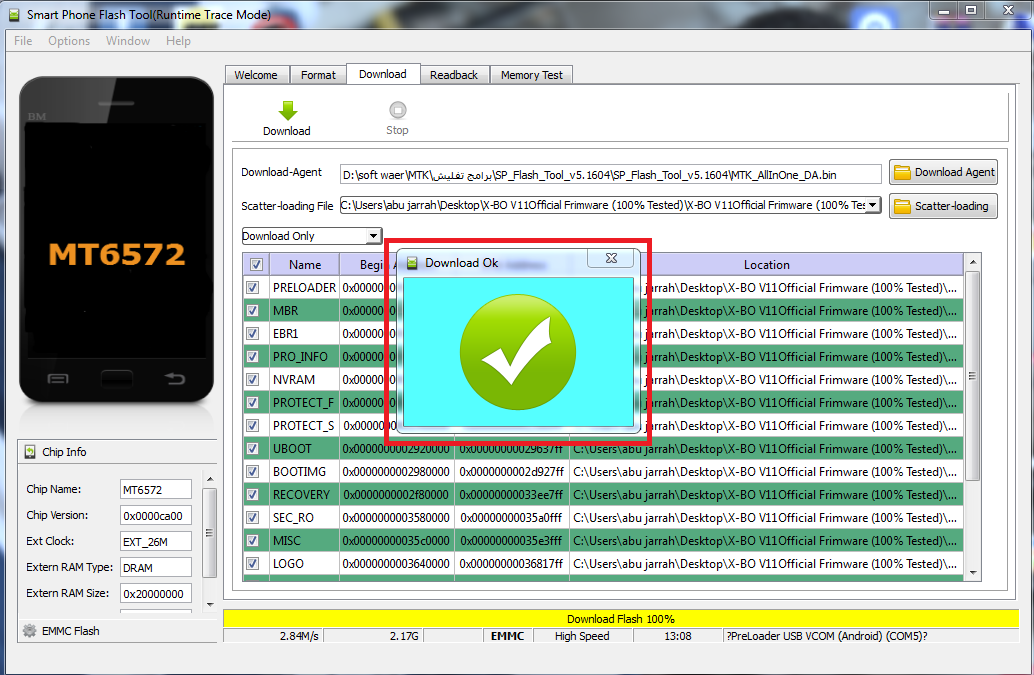Click the partition table vertical scrollbar thumb
1034x675 pixels.
click(973, 376)
